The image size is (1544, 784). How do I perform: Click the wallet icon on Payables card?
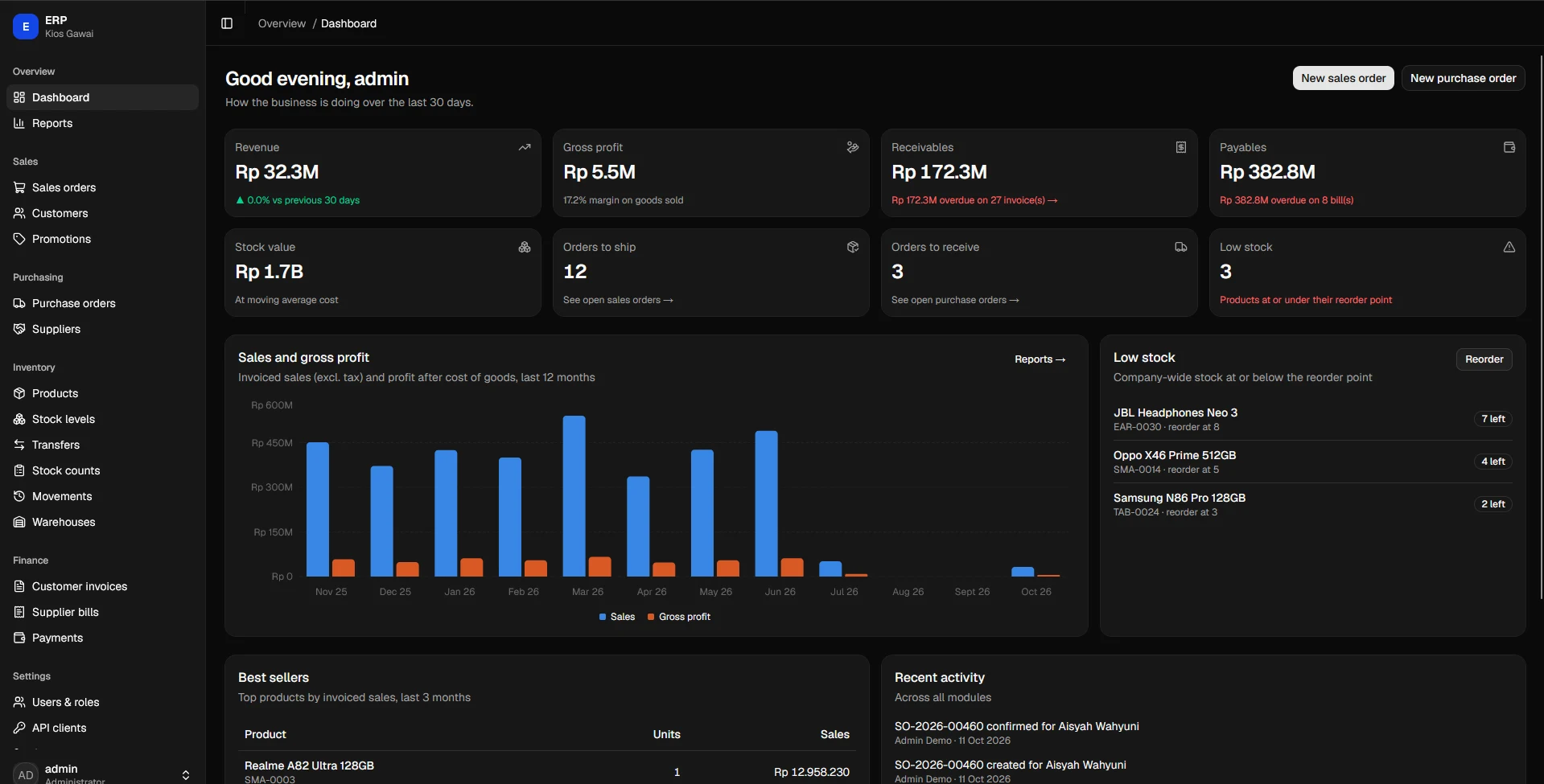tap(1509, 147)
